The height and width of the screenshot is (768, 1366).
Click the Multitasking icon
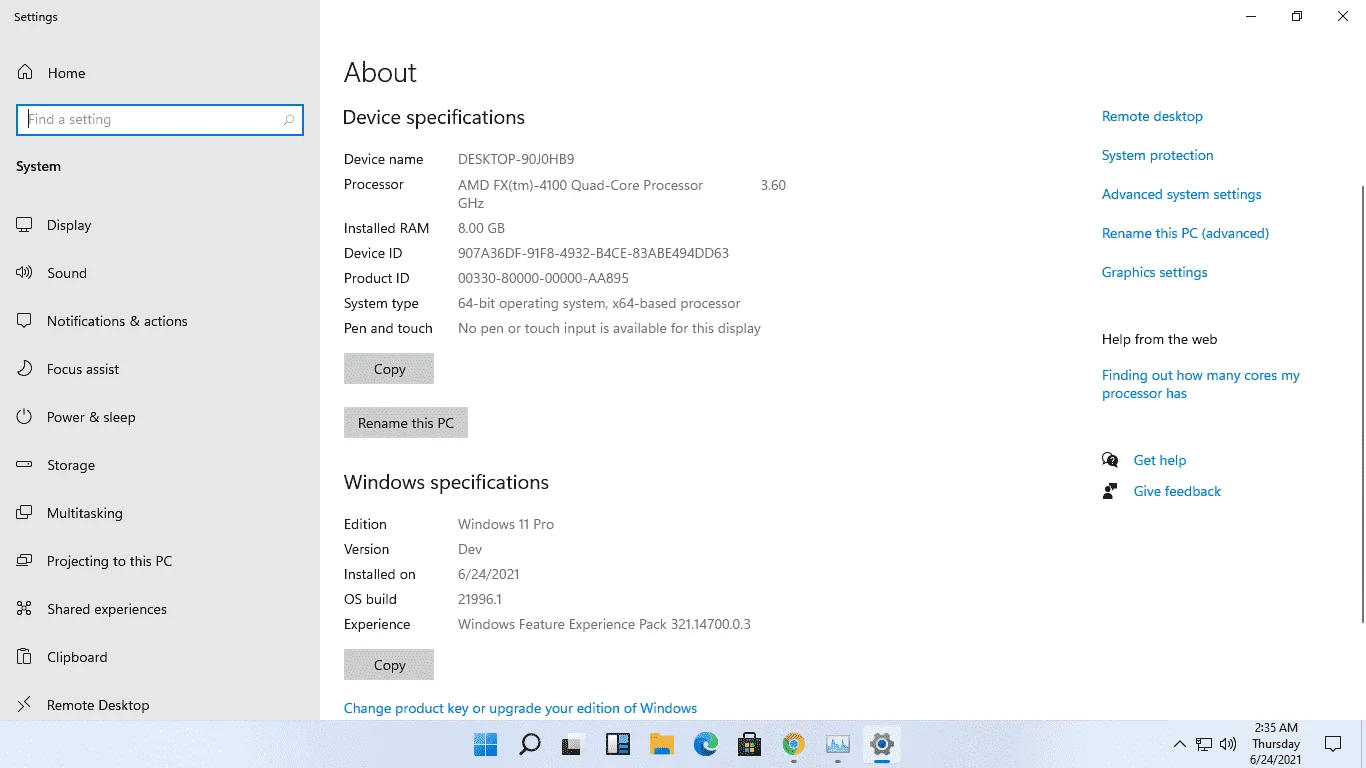(25, 513)
